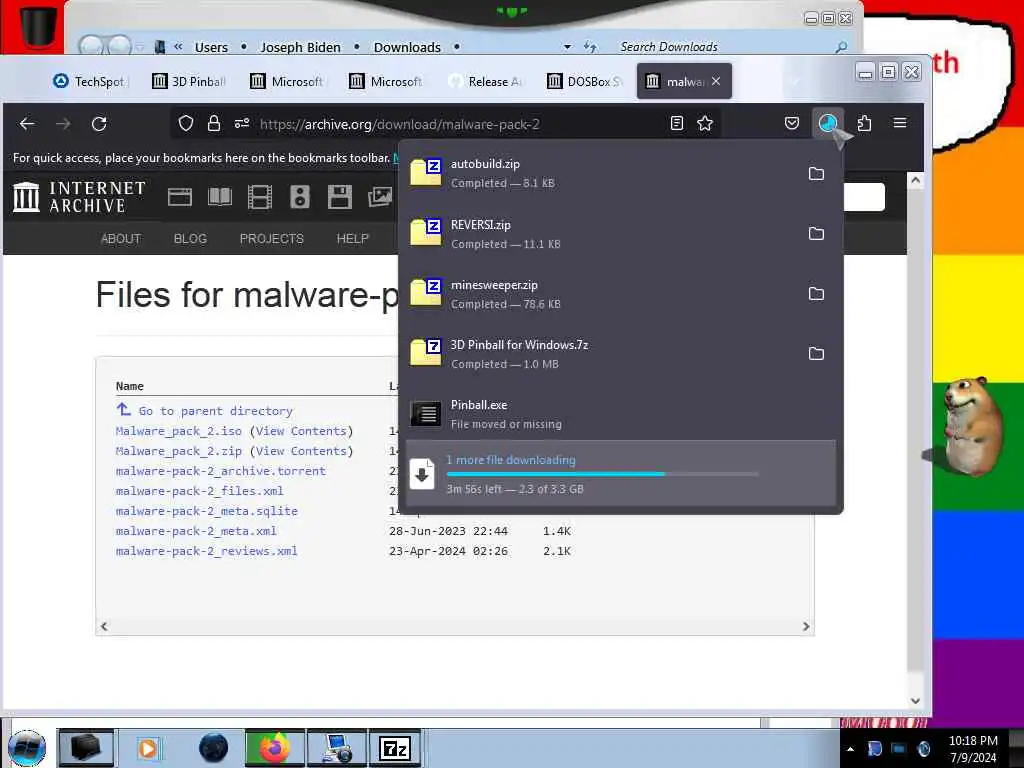Open Internet Archive audio speaker icon
1024x768 pixels.
click(x=300, y=197)
